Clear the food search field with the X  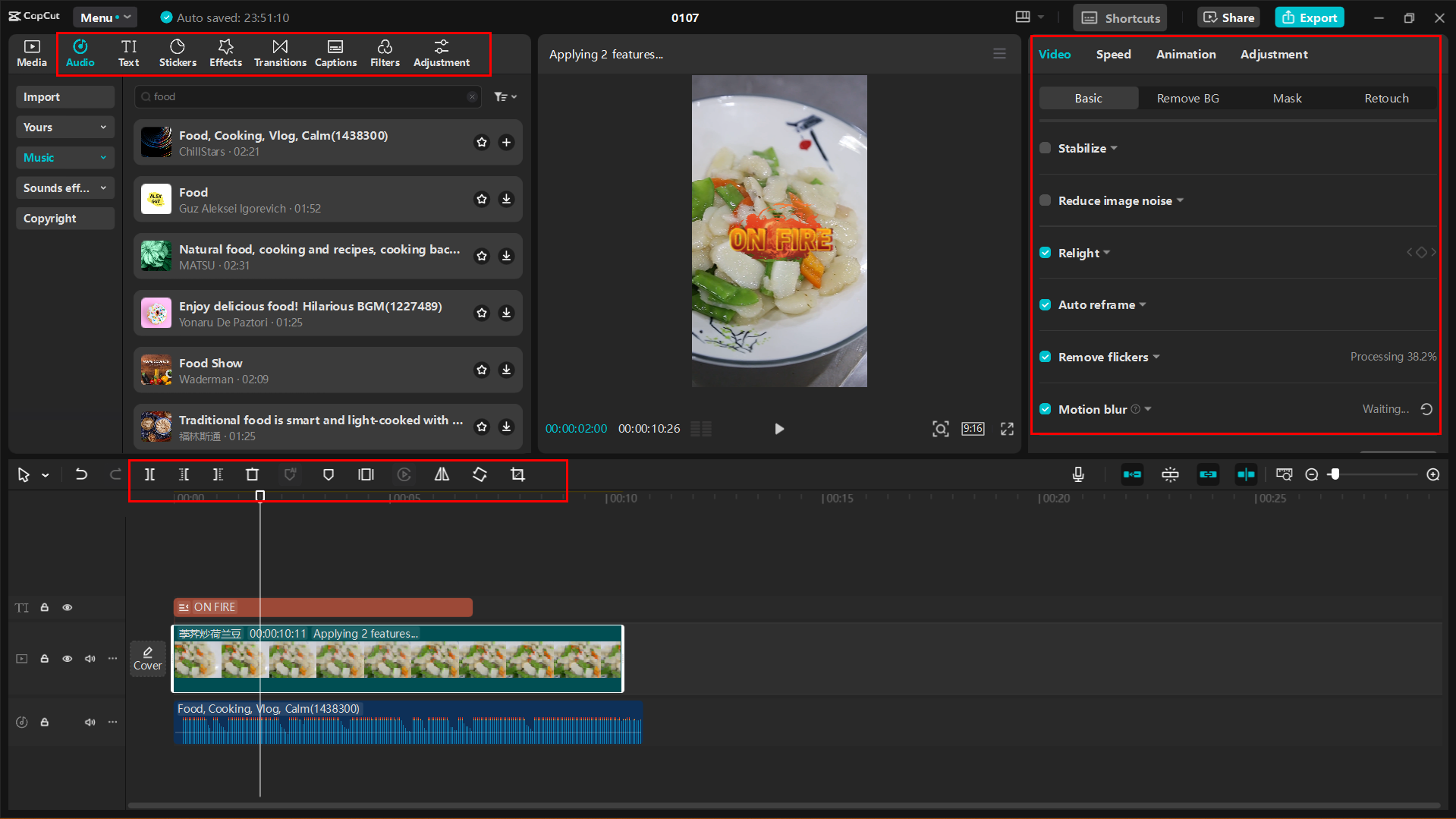click(x=472, y=96)
